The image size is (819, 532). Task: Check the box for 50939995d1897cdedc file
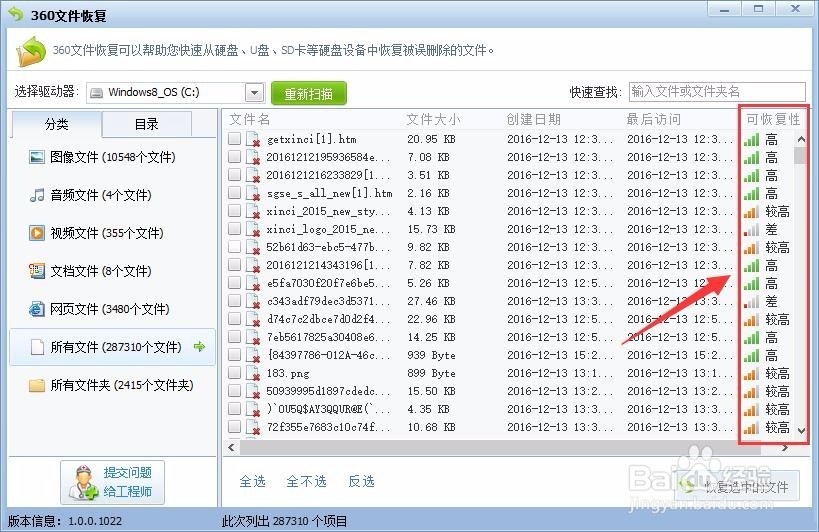[235, 391]
